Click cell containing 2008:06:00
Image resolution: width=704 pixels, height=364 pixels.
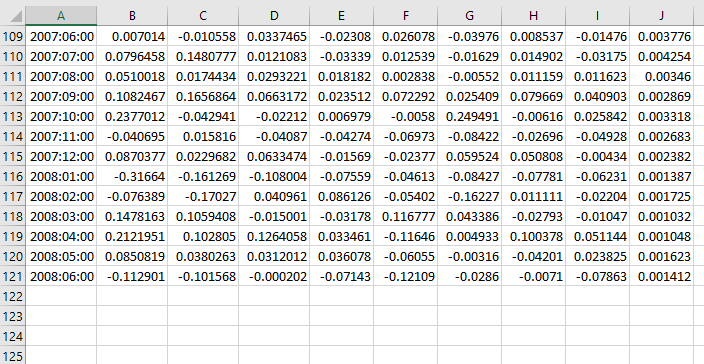[61, 276]
